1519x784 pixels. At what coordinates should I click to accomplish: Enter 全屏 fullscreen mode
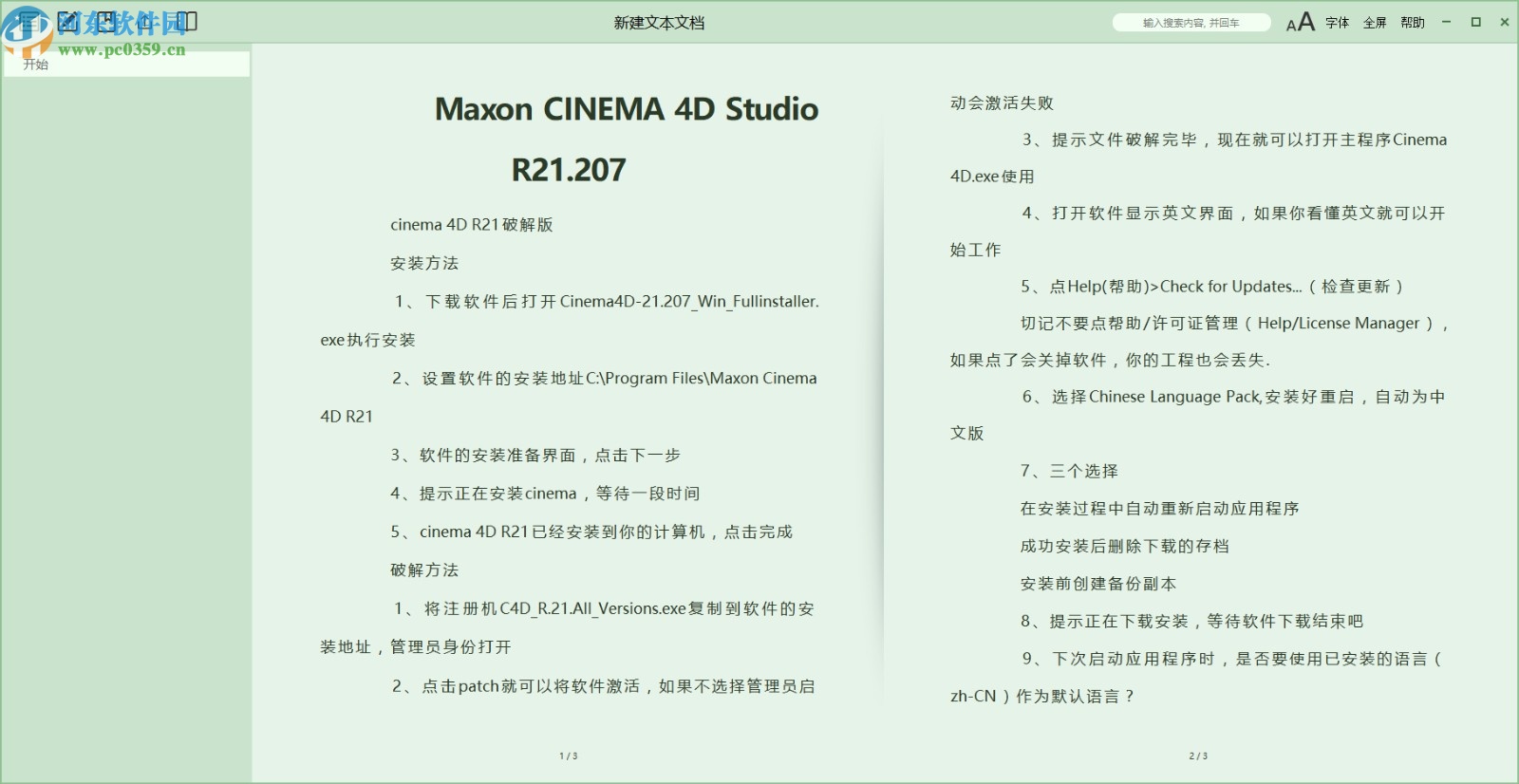[x=1375, y=23]
